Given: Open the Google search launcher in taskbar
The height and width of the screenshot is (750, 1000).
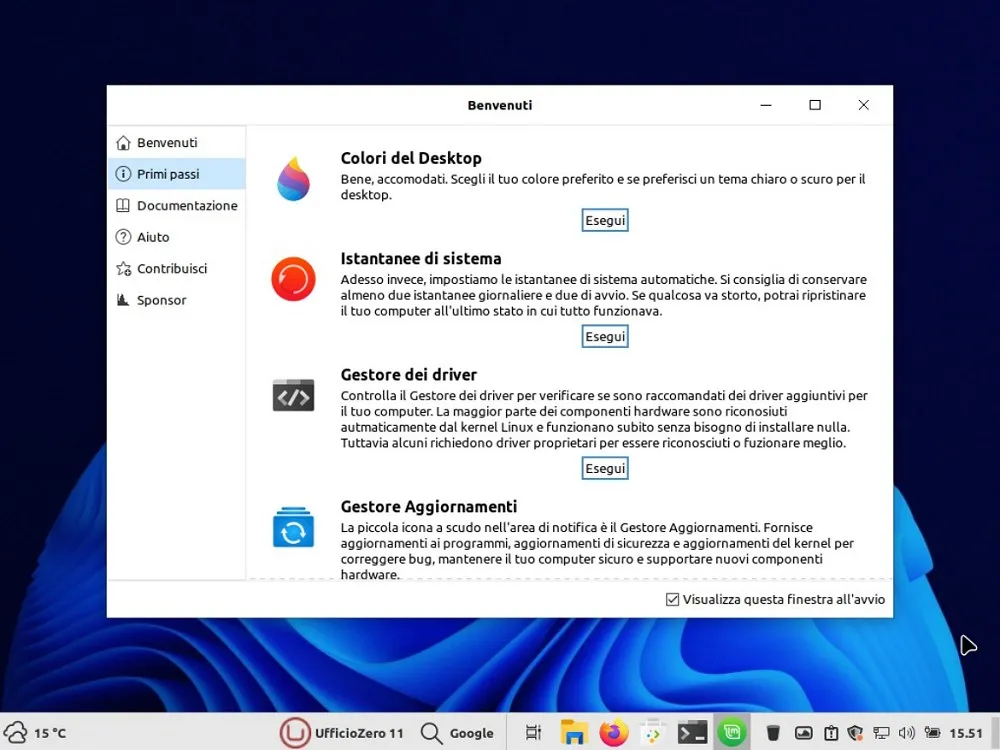Looking at the screenshot, I should [457, 733].
